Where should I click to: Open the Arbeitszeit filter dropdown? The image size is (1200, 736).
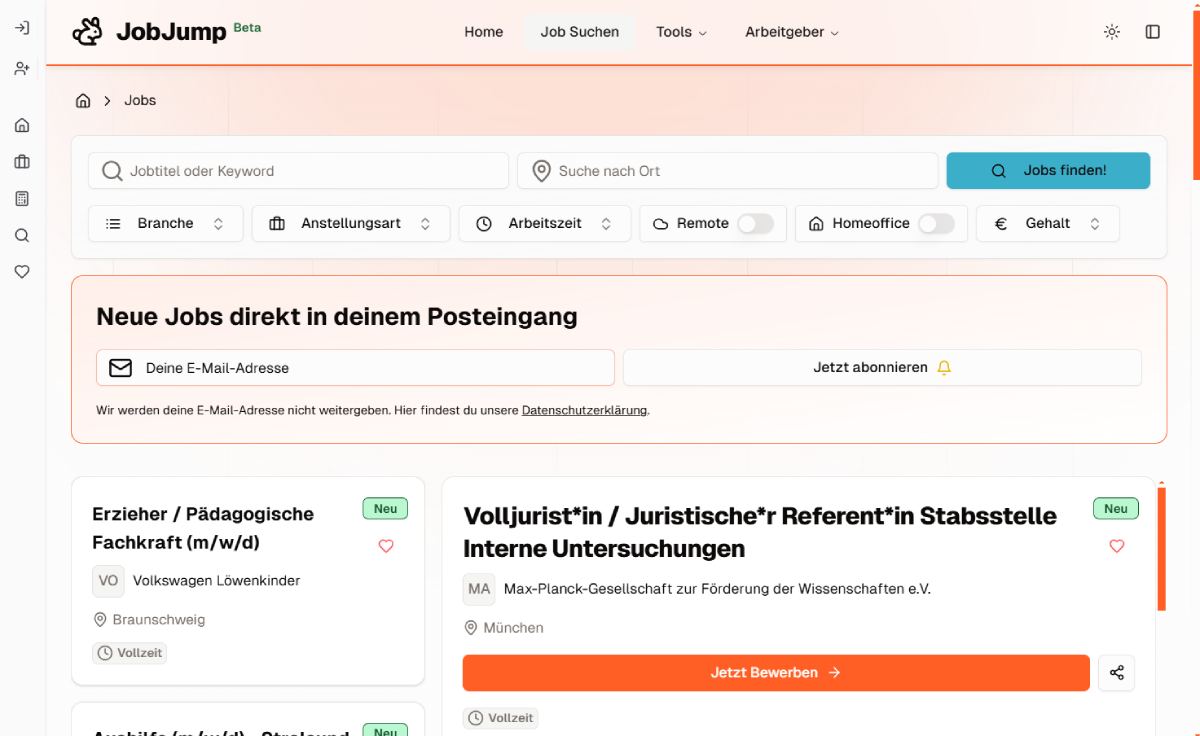coord(545,224)
